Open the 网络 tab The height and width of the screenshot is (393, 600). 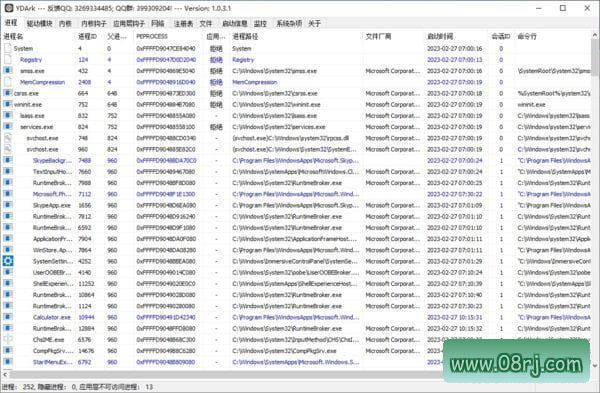tap(158, 23)
